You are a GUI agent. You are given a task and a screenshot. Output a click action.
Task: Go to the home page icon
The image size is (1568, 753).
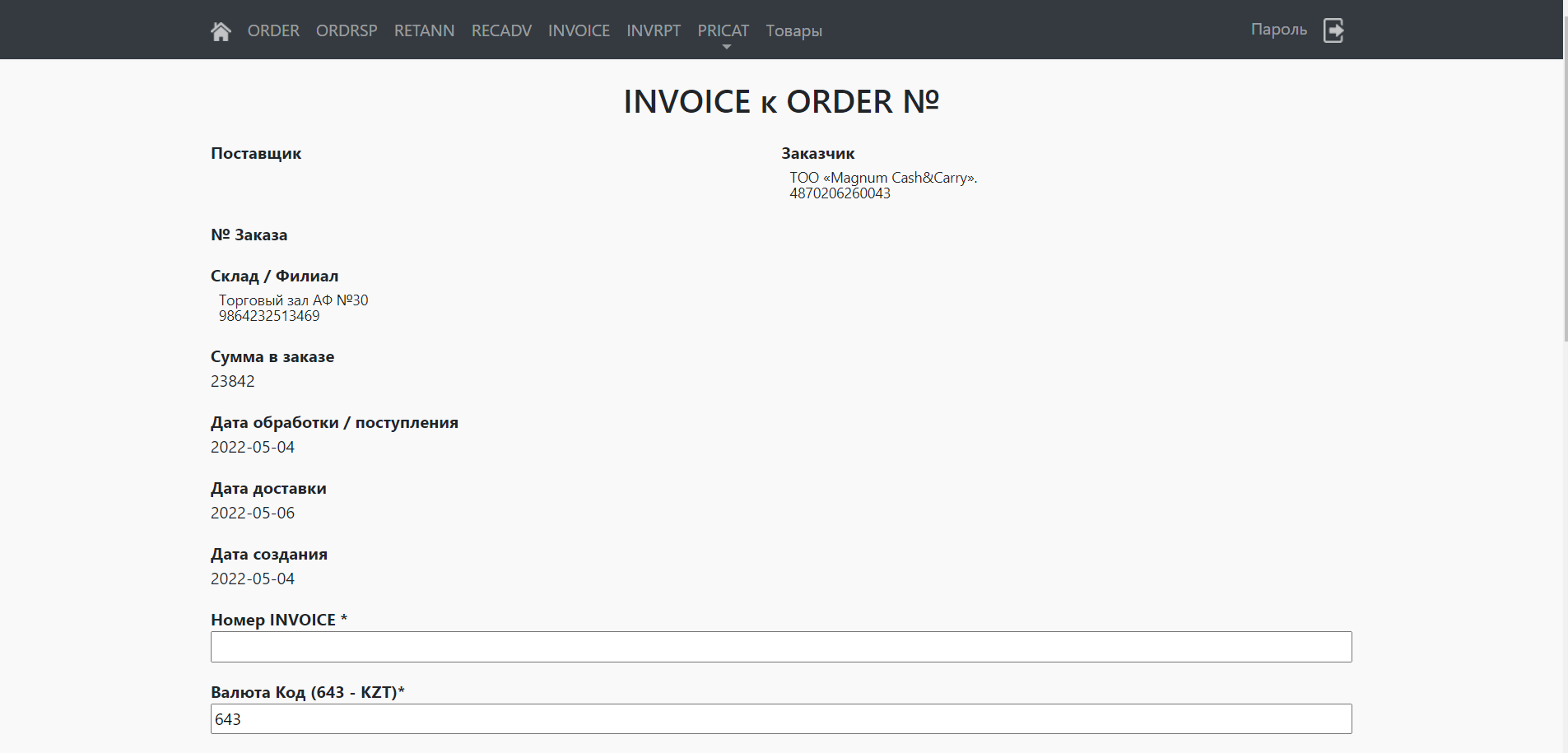(x=221, y=31)
